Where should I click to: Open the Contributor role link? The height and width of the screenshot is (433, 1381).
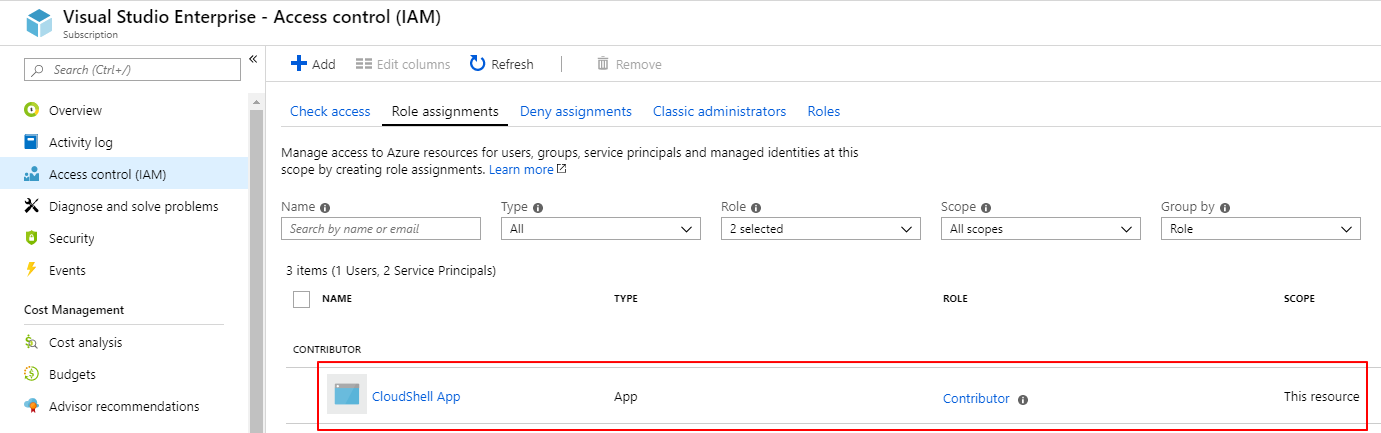[976, 398]
